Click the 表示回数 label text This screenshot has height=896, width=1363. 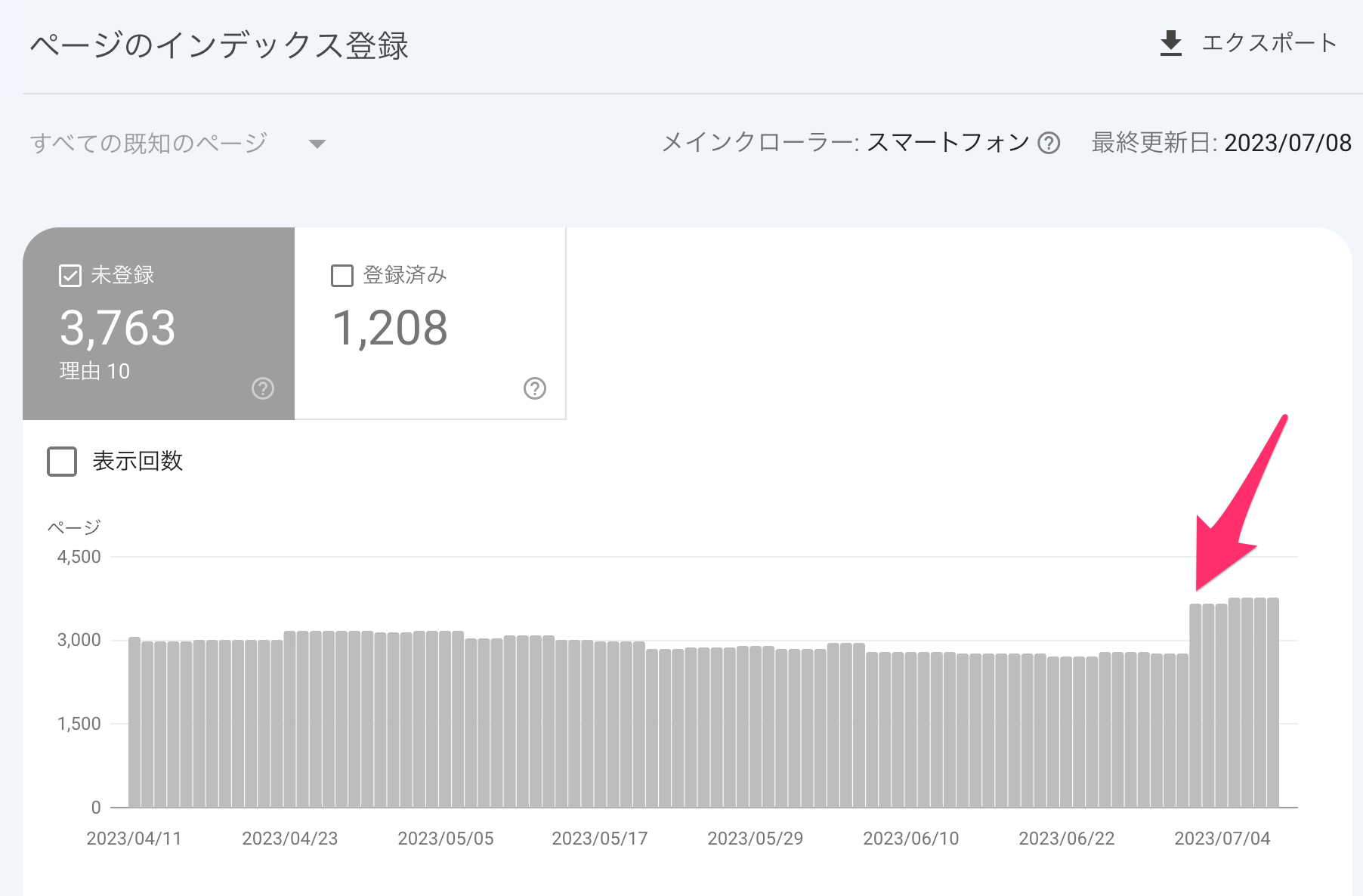138,461
